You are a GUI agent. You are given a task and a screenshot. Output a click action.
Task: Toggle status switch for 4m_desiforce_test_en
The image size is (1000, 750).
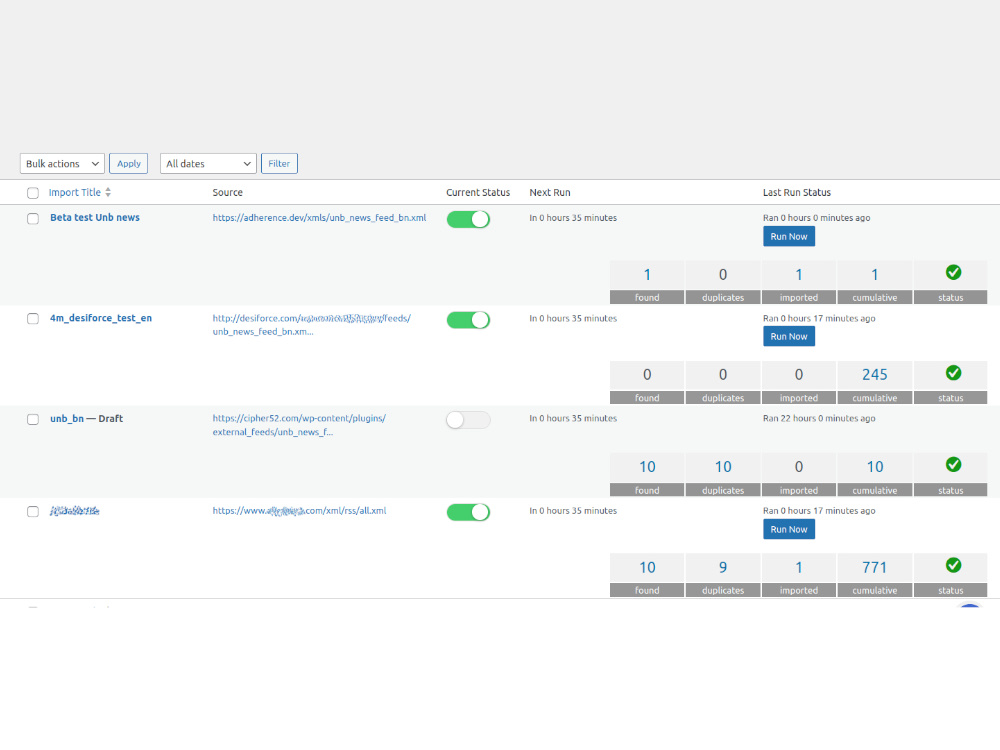point(468,320)
